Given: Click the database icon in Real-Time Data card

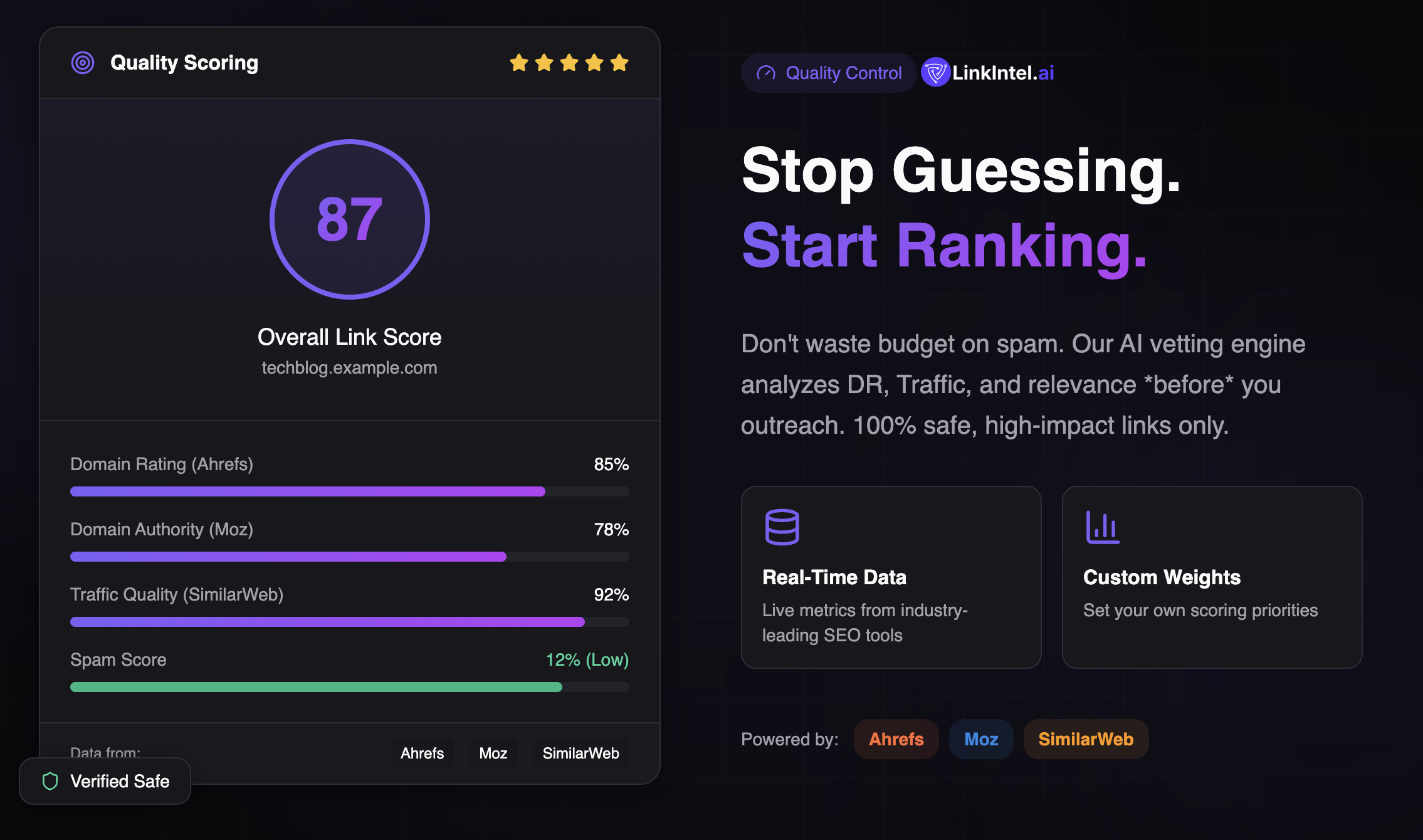Looking at the screenshot, I should point(782,527).
